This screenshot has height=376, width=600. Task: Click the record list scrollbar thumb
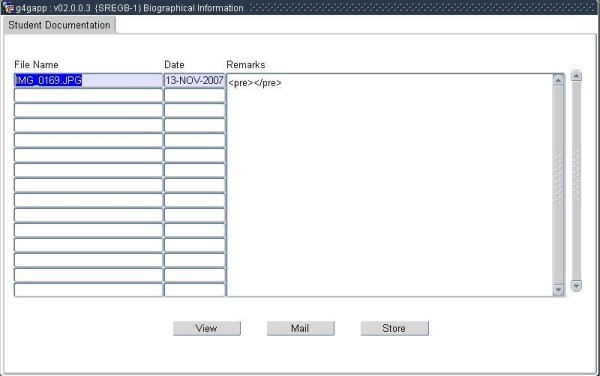576,181
